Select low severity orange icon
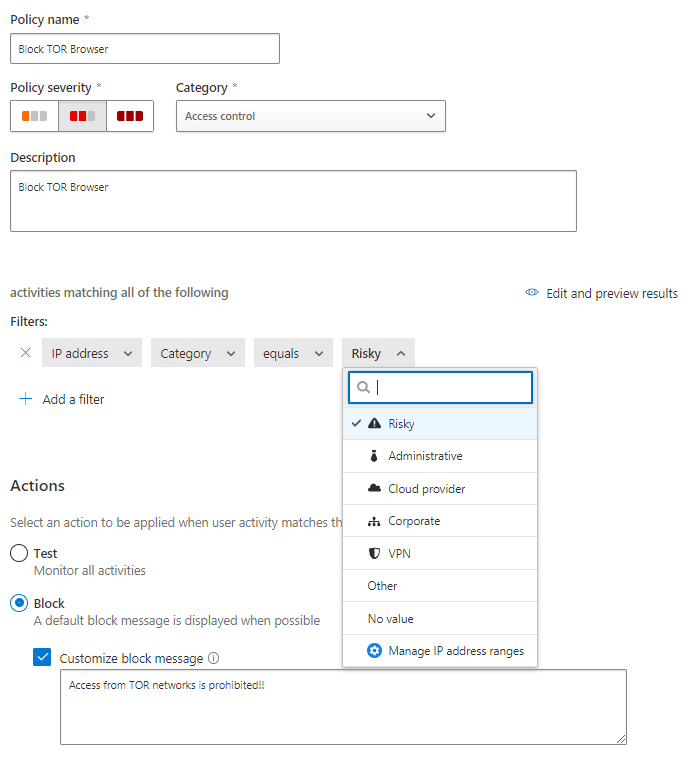The image size is (690, 758). click(x=35, y=116)
